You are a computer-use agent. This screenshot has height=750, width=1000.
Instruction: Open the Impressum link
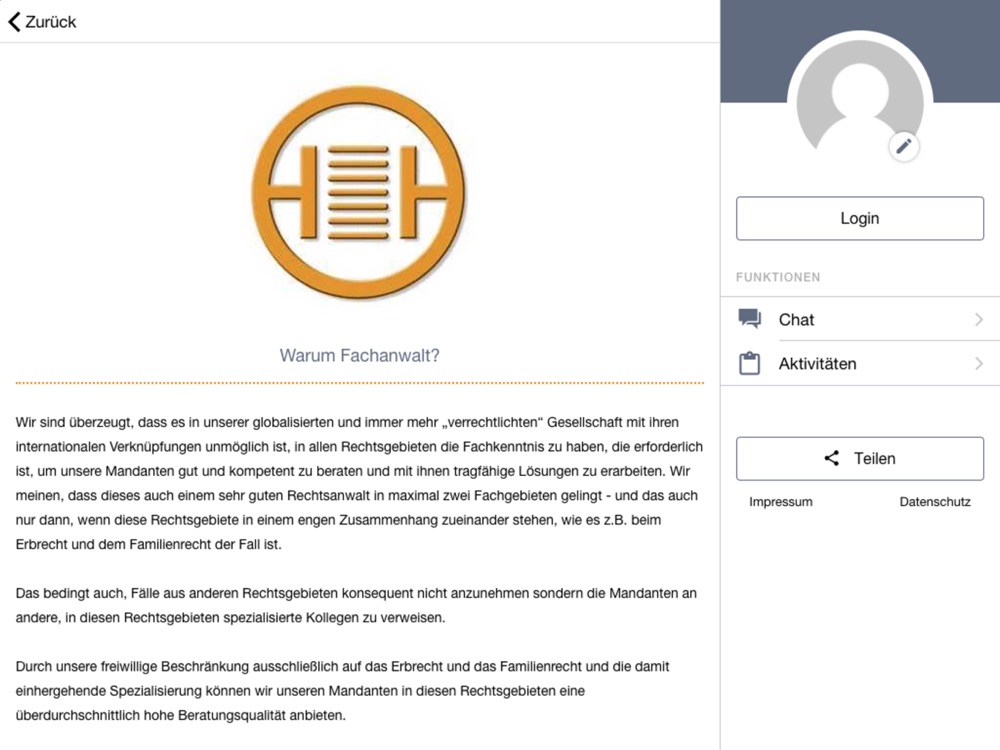[781, 502]
